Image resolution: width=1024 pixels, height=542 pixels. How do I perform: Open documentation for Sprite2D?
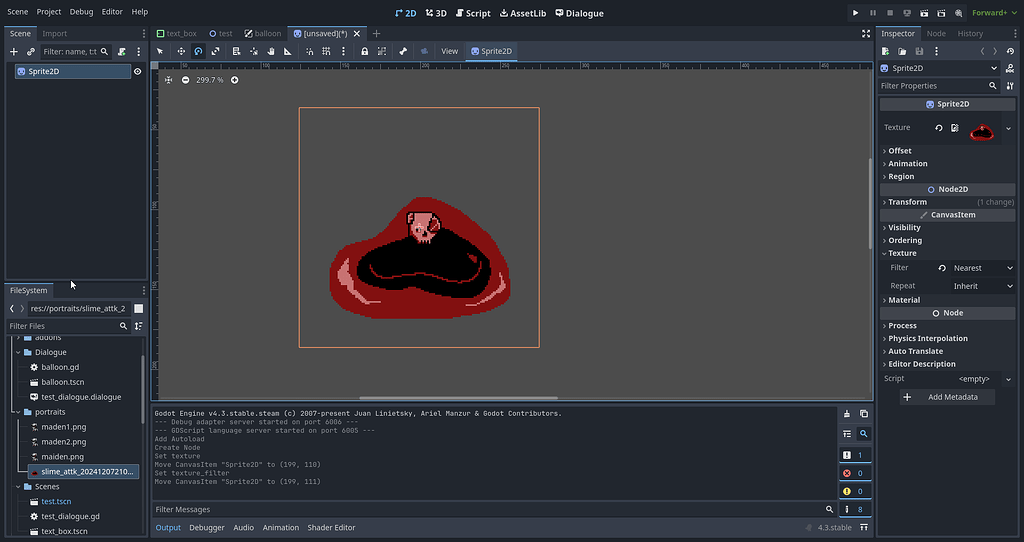[x=1010, y=68]
